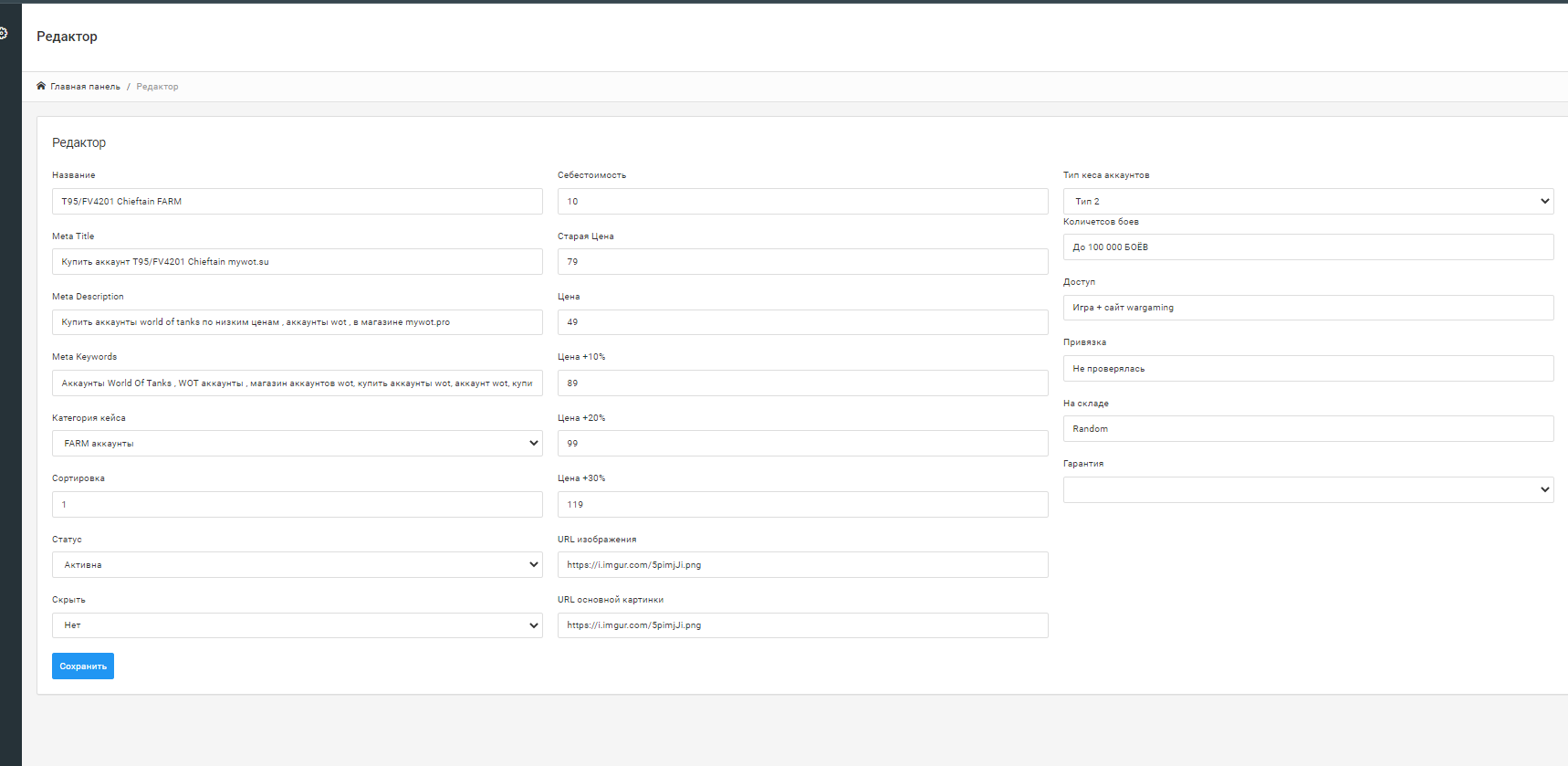Open the Статус dropdown showing Активна
This screenshot has height=766, width=1568.
coord(297,565)
